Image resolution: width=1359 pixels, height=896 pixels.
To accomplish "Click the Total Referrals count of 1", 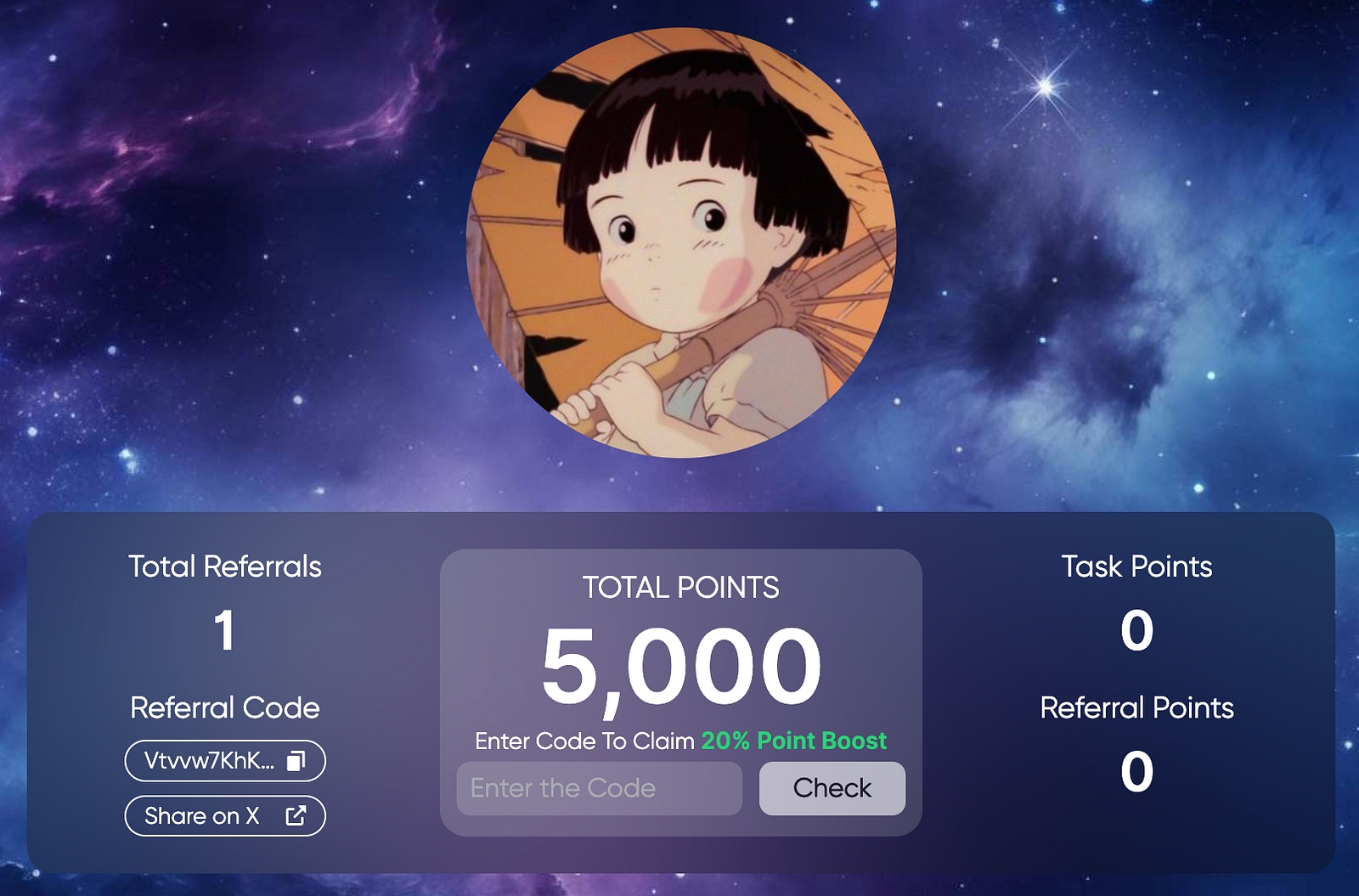I will pos(224,630).
